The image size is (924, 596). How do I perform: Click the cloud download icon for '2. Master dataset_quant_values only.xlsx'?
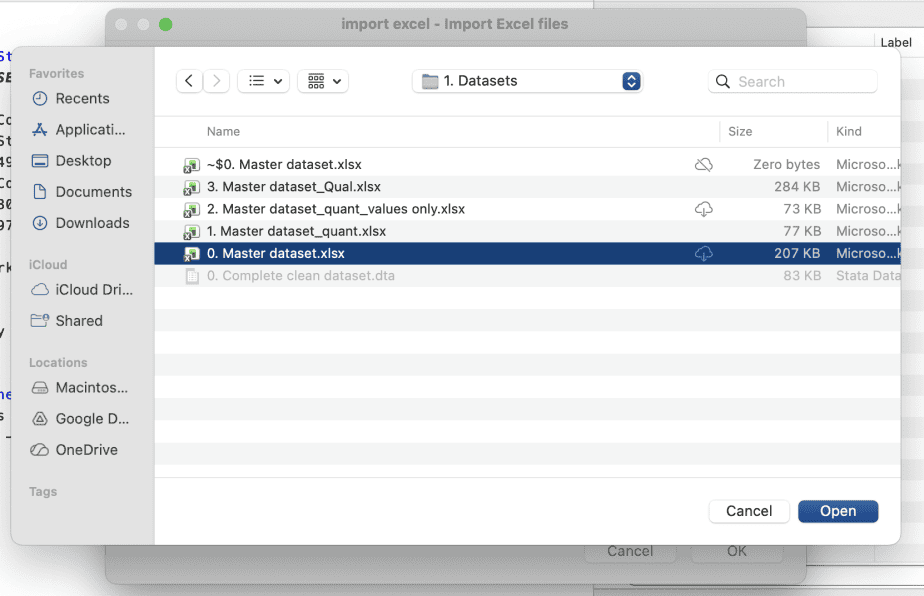[704, 209]
